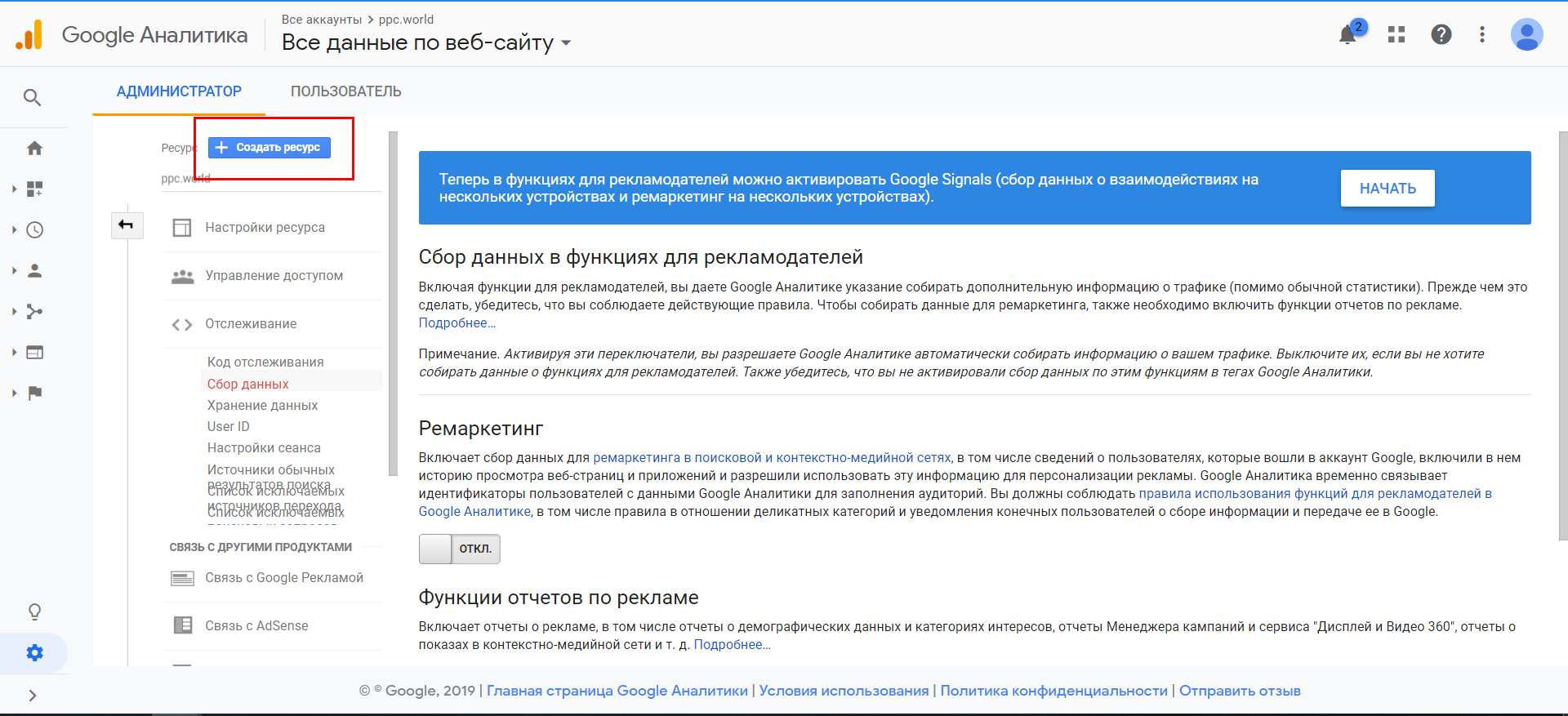The width and height of the screenshot is (1568, 716).
Task: Collapse the 'Отслеживание' section
Action: [252, 324]
